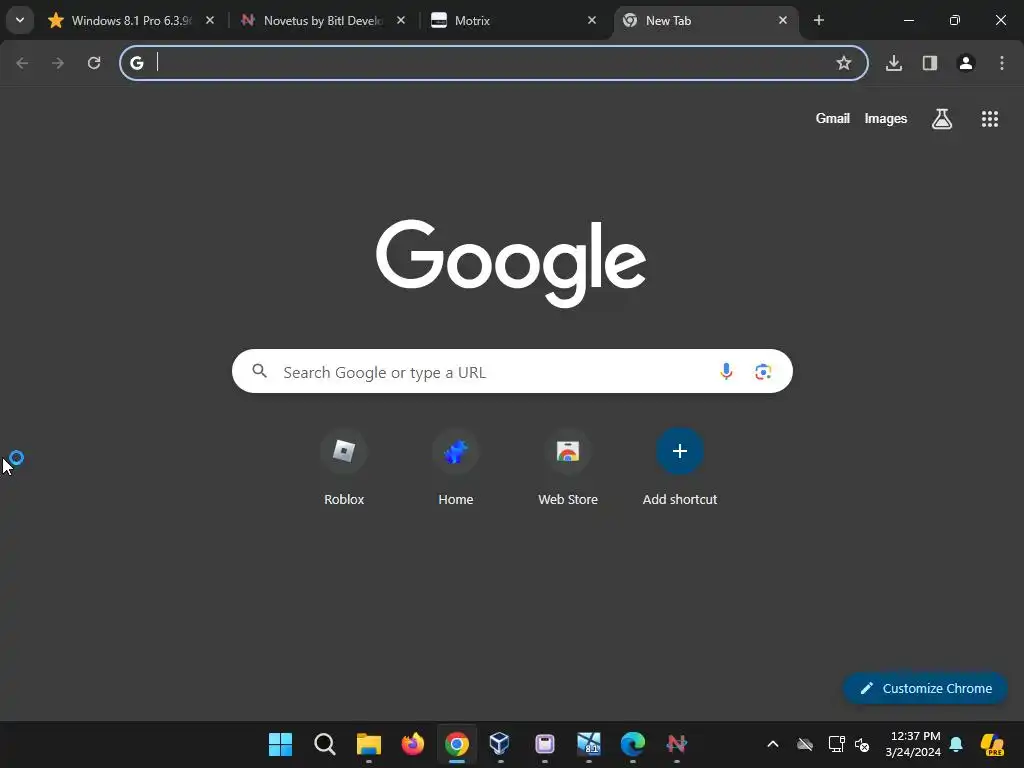
Task: Click the OneDrive cloud tray icon
Action: (805, 744)
